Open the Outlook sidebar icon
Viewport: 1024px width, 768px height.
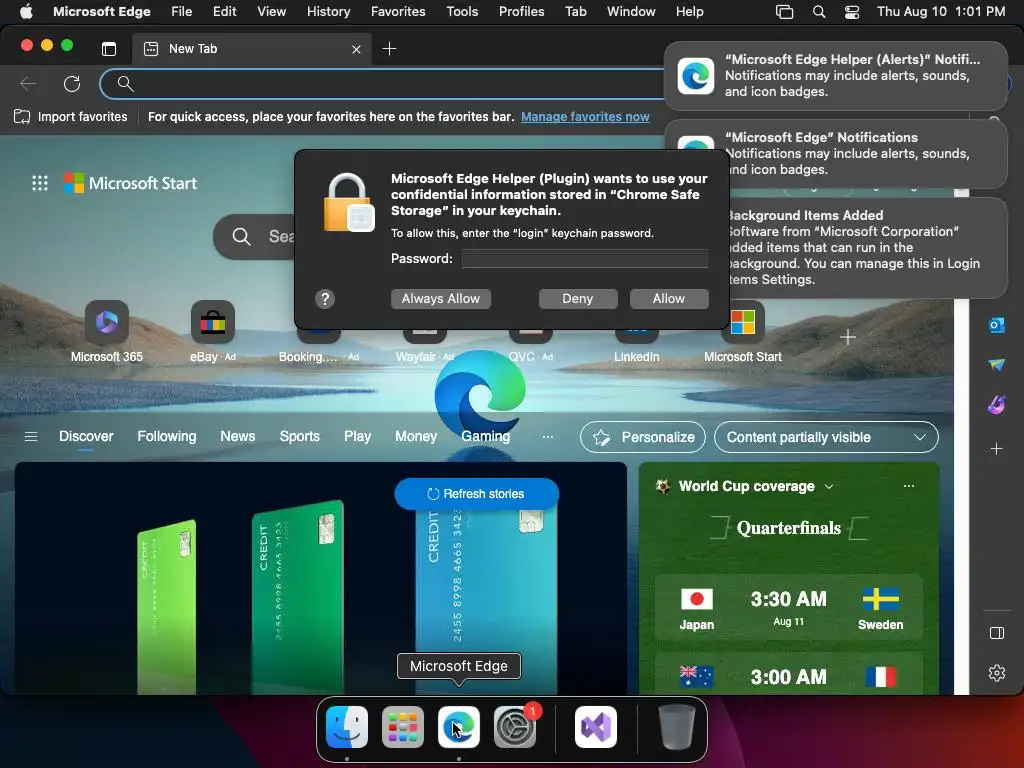click(997, 325)
